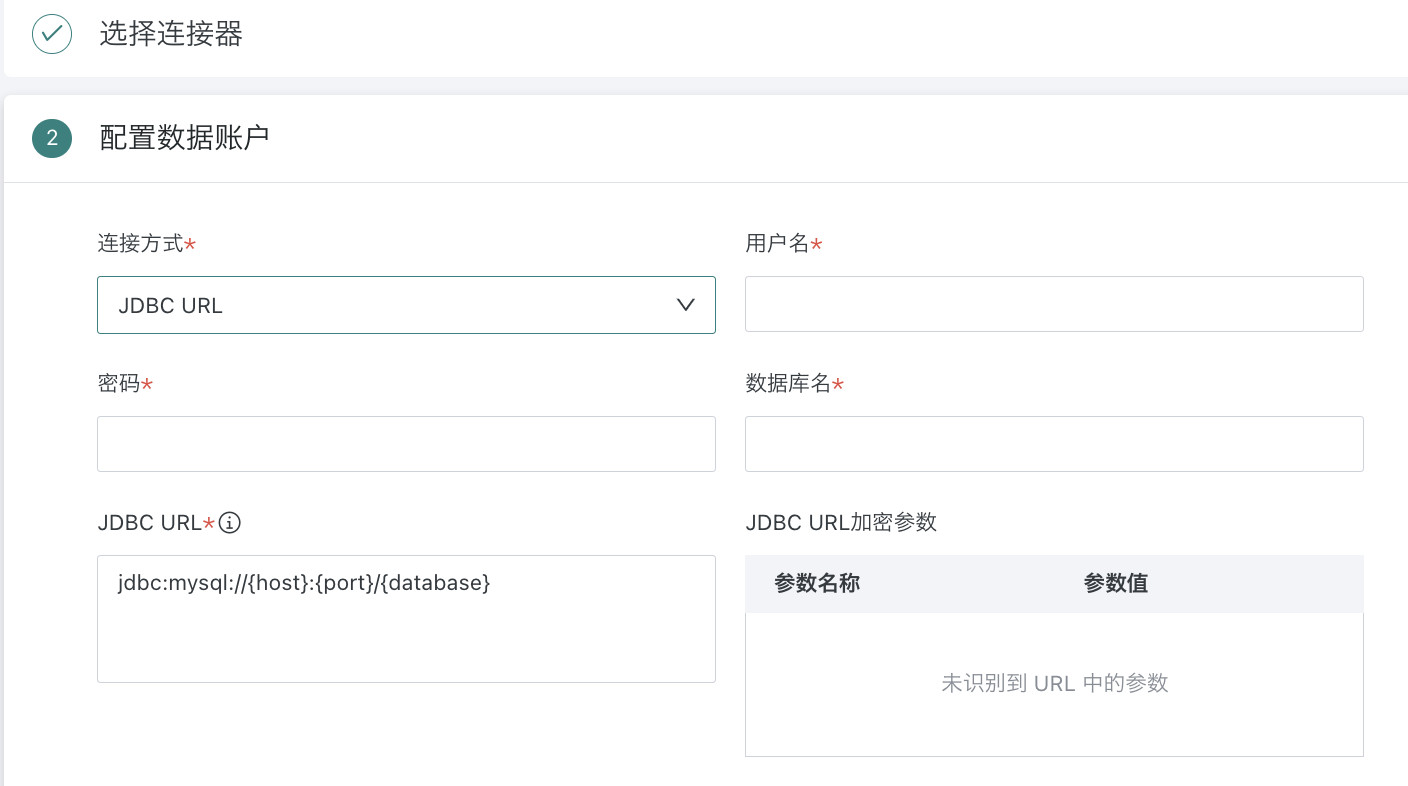Image resolution: width=1408 pixels, height=786 pixels.
Task: Click the 用户名 field label
Action: coord(777,244)
